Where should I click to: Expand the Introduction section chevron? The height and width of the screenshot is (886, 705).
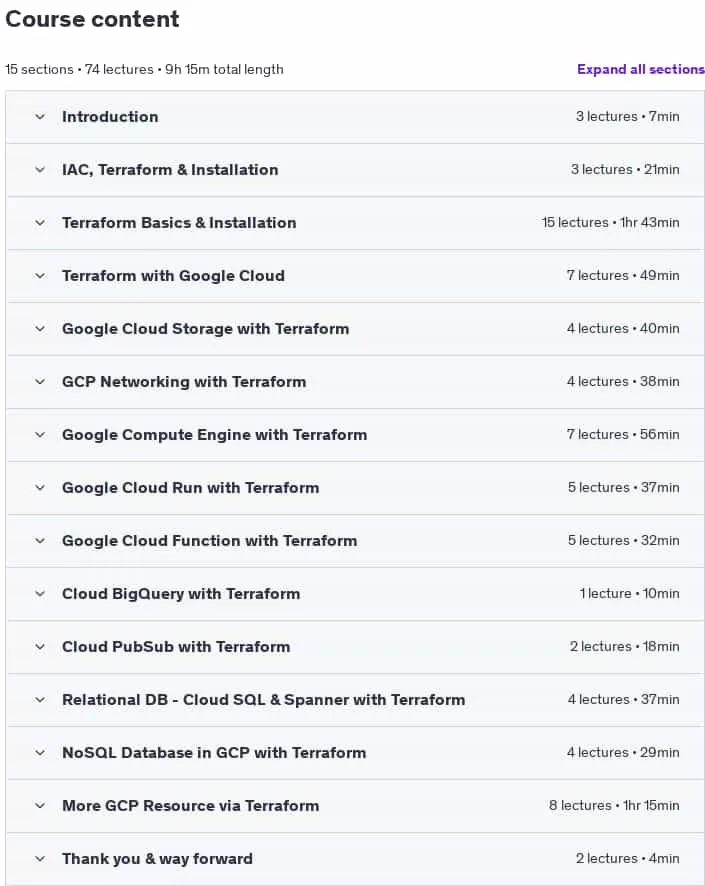(40, 117)
